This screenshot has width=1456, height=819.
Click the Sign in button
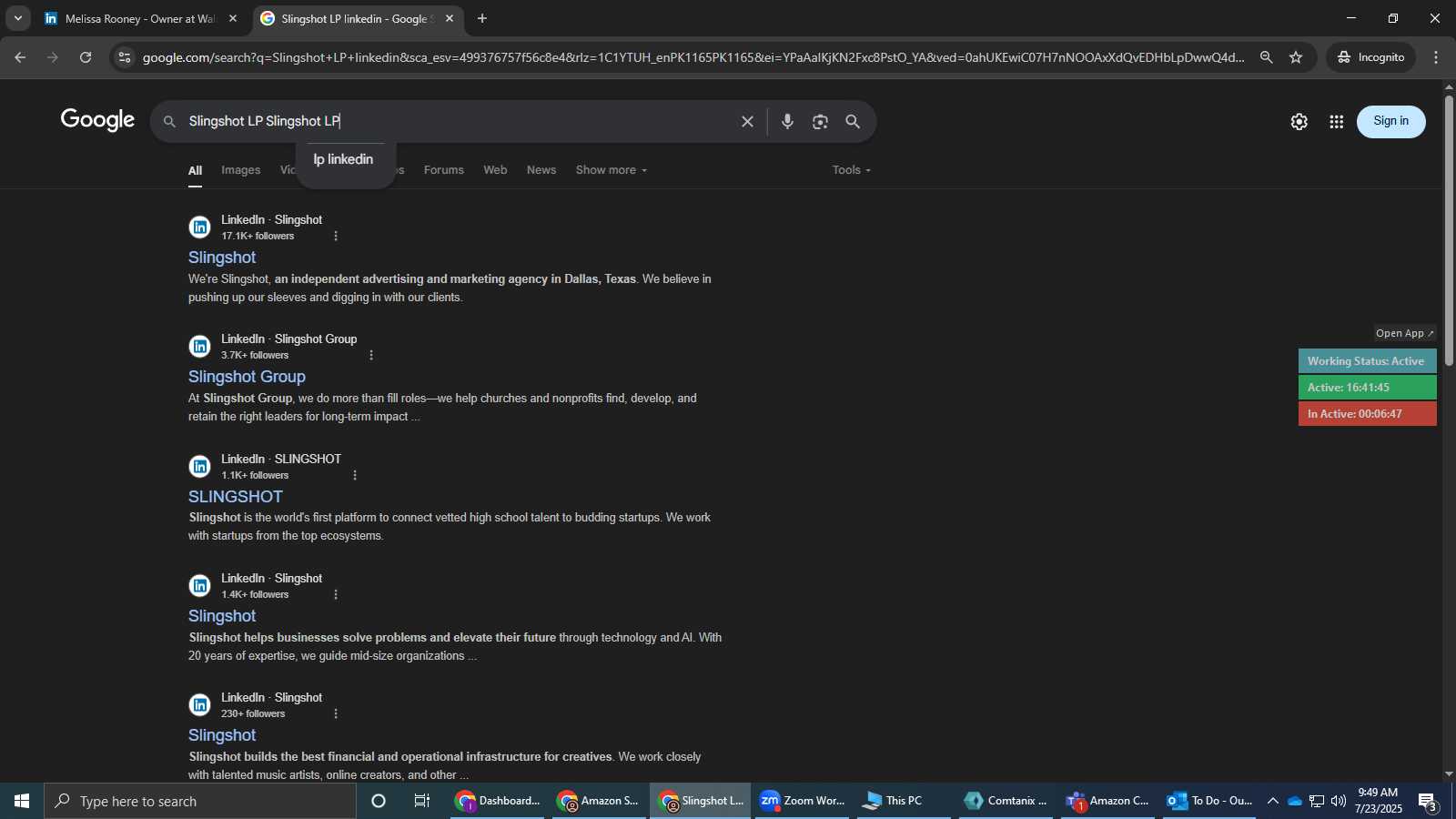pyautogui.click(x=1390, y=121)
